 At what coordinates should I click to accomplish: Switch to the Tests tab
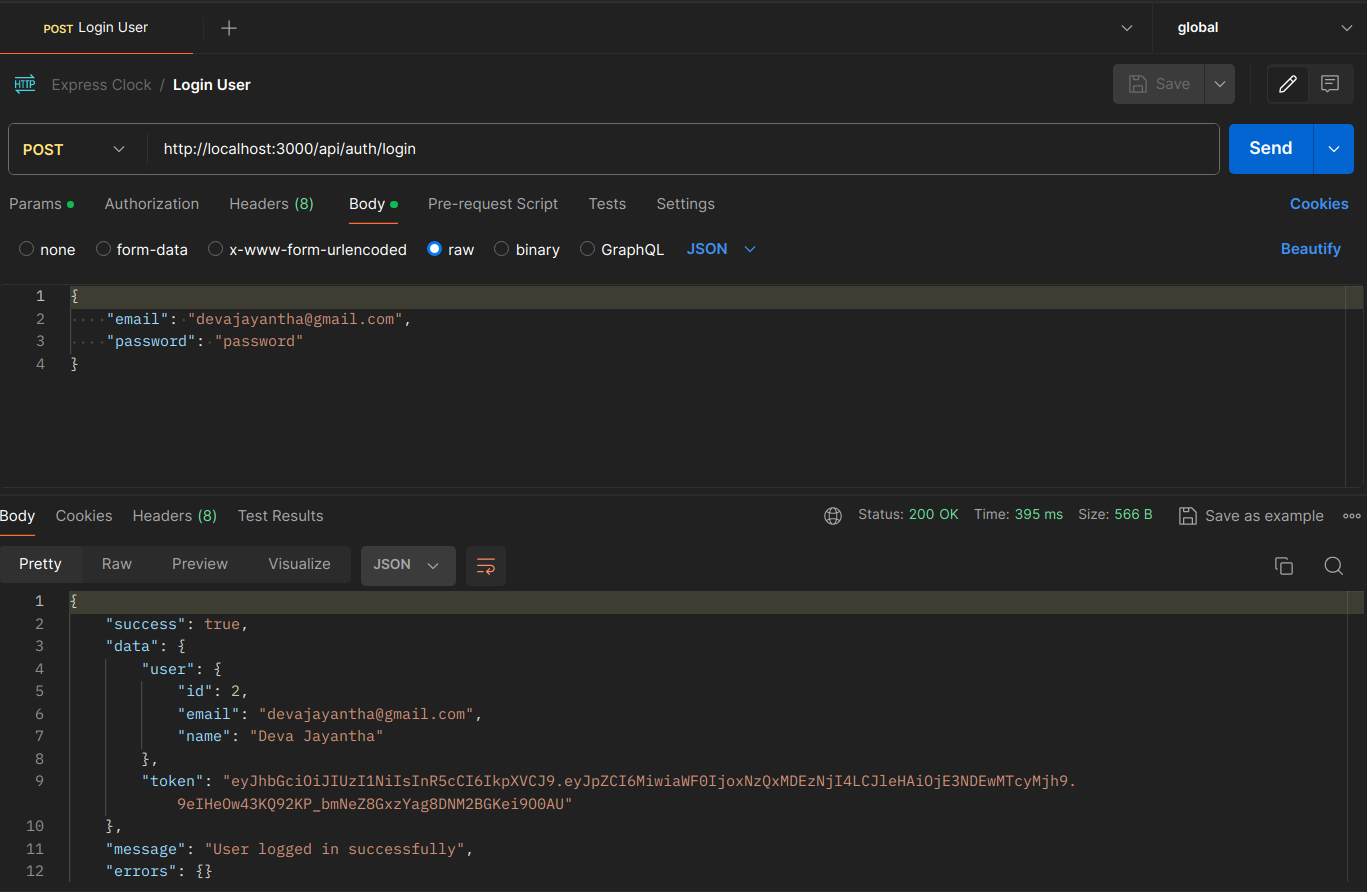607,203
